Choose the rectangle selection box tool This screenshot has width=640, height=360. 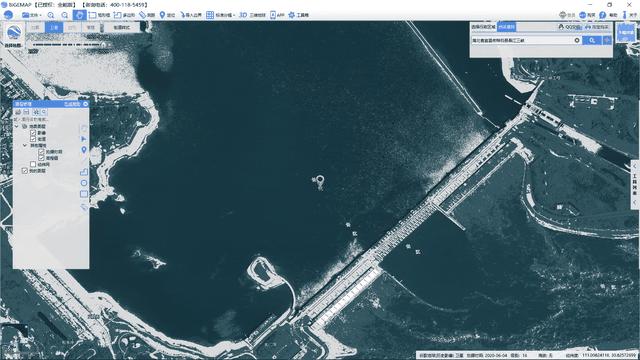[x=99, y=15]
